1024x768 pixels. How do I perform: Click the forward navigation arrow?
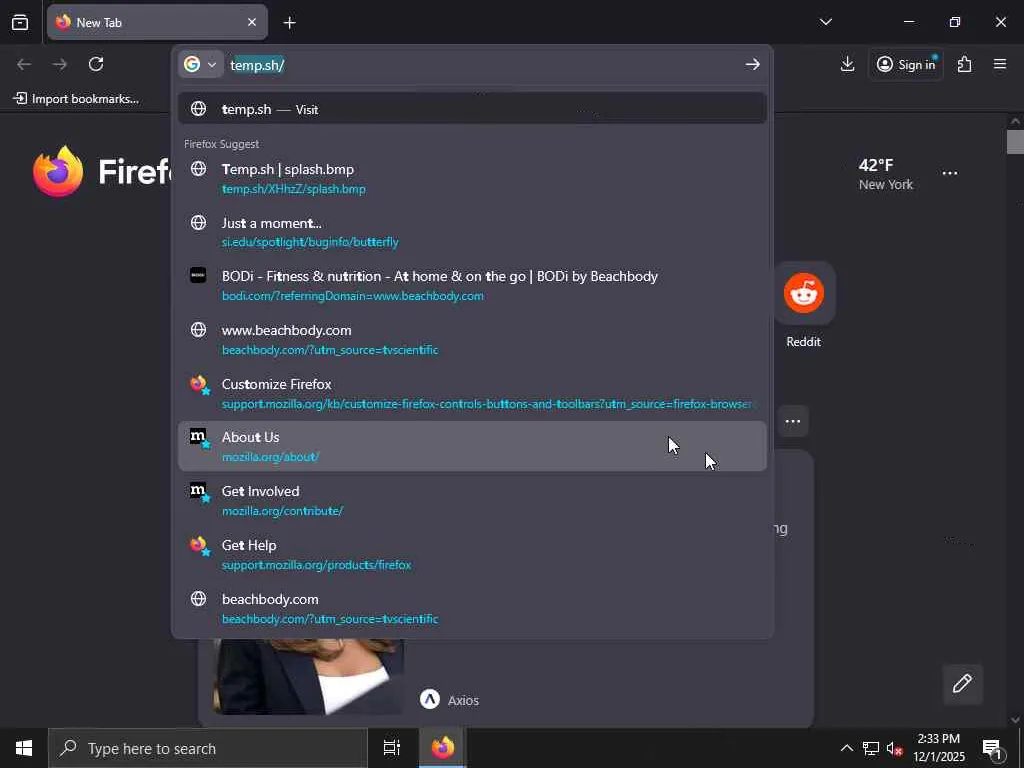(x=60, y=64)
